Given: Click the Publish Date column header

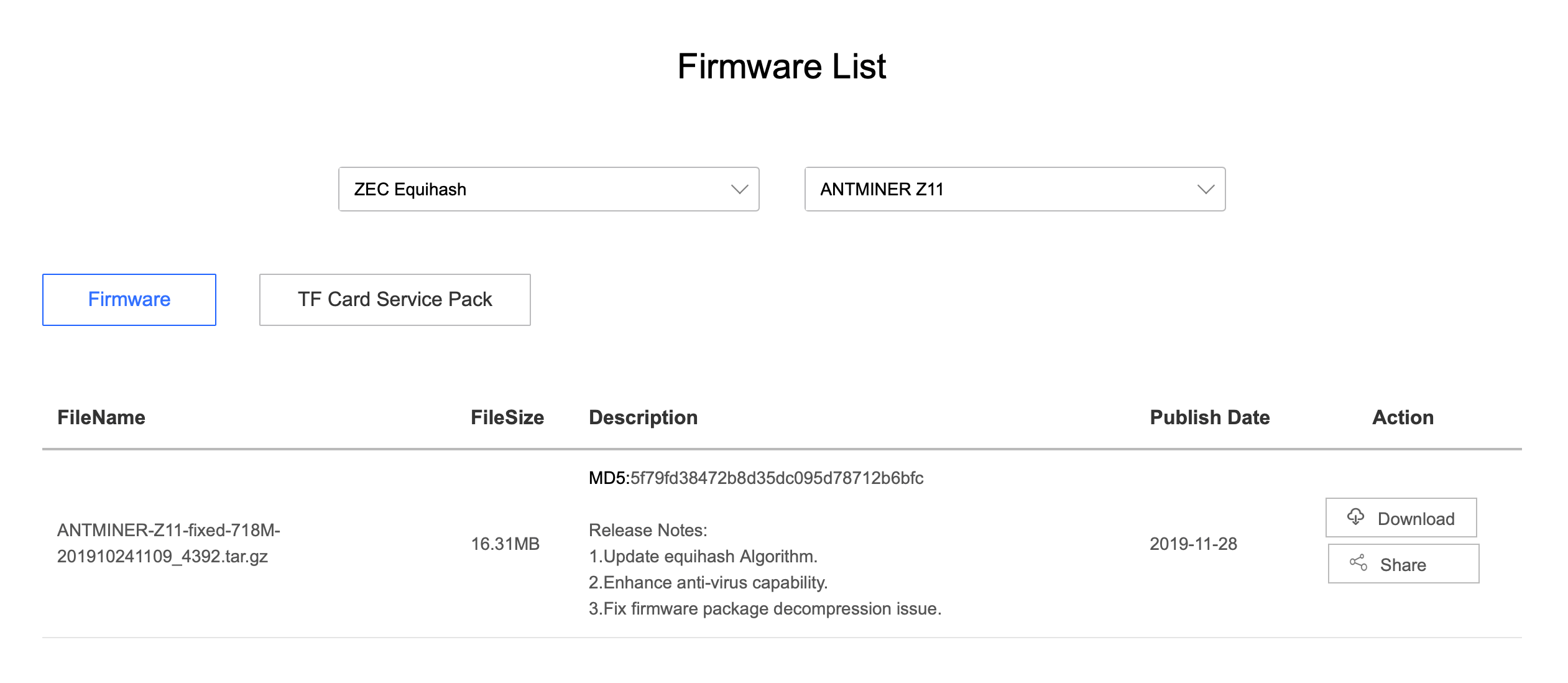Looking at the screenshot, I should click(x=1209, y=417).
